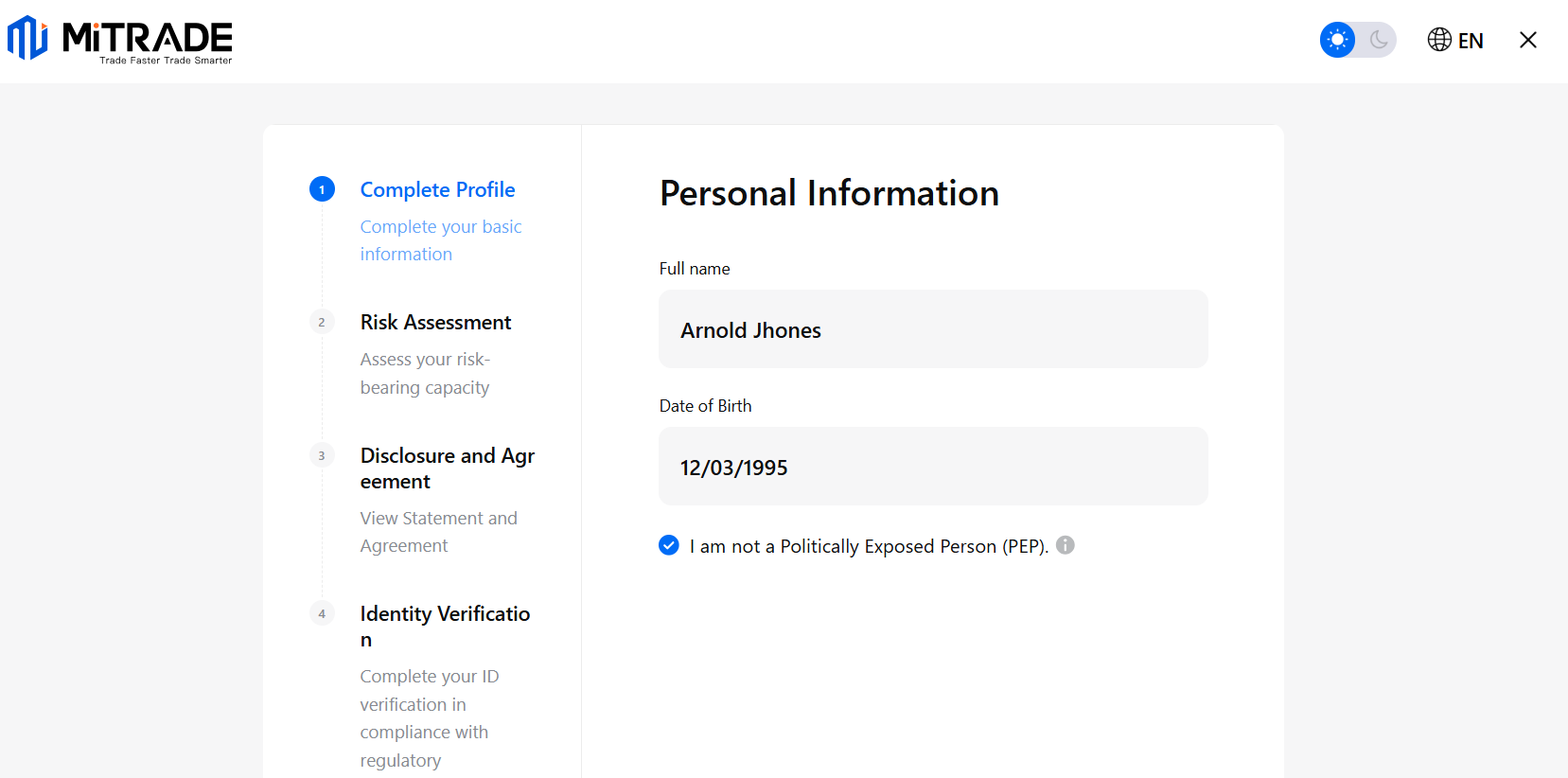Viewport: 1568px width, 778px height.
Task: Open the language globe icon
Action: [x=1439, y=40]
